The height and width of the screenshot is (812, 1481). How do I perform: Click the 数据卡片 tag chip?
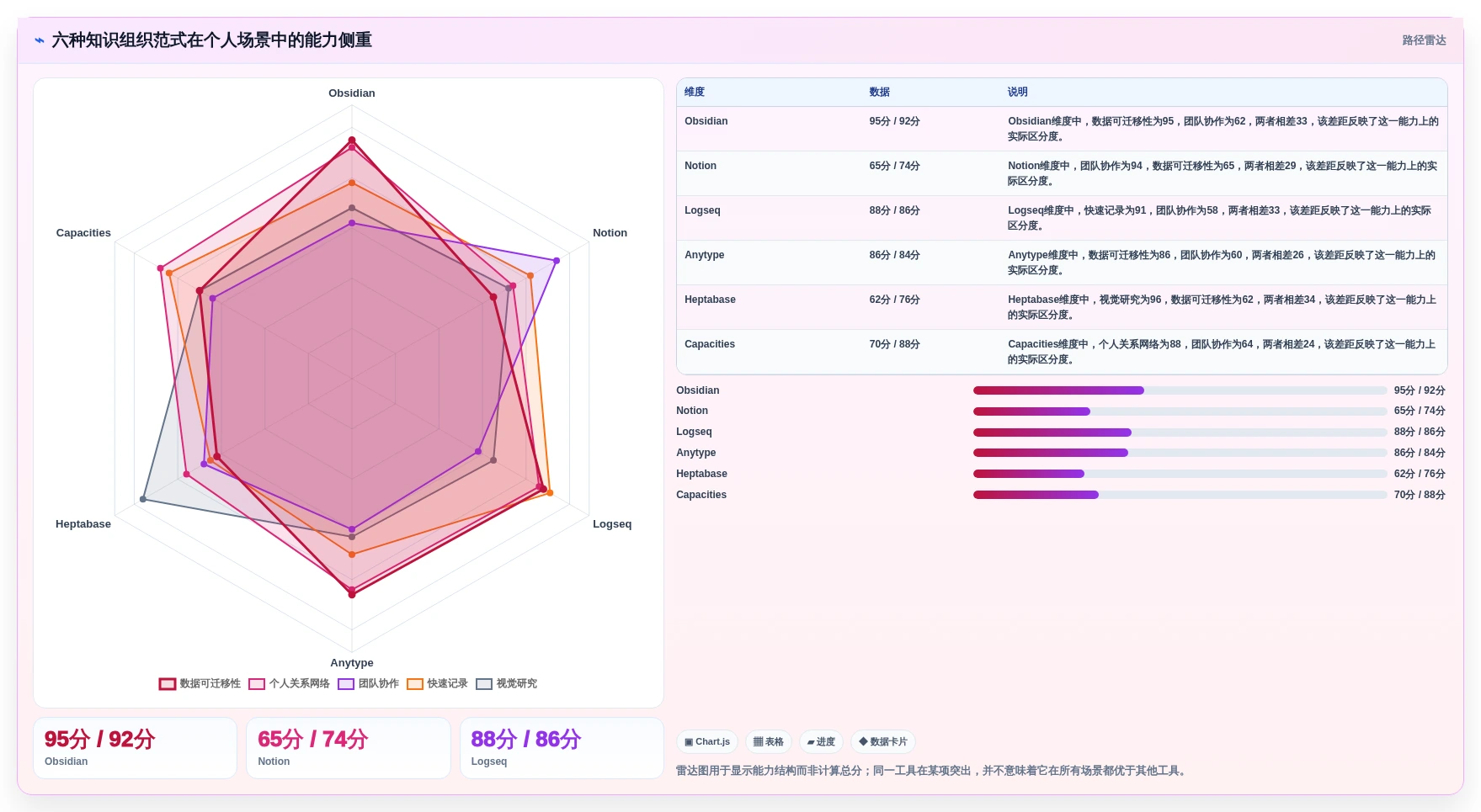click(882, 741)
